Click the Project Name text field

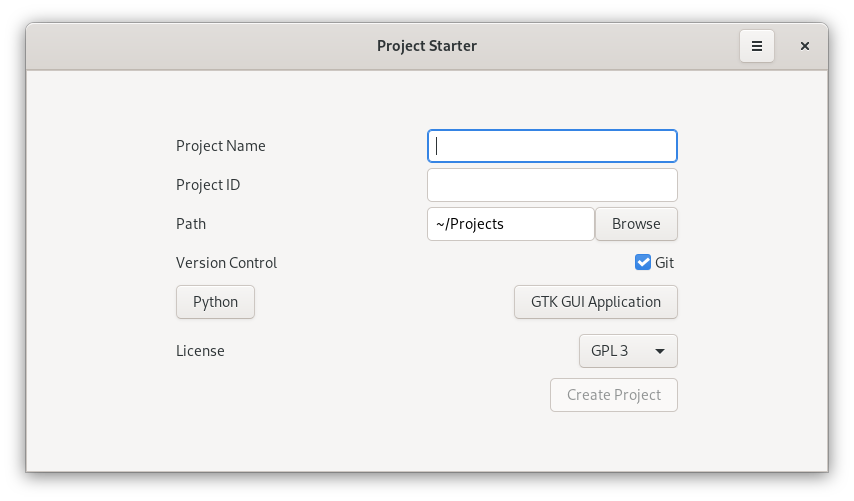click(x=552, y=146)
